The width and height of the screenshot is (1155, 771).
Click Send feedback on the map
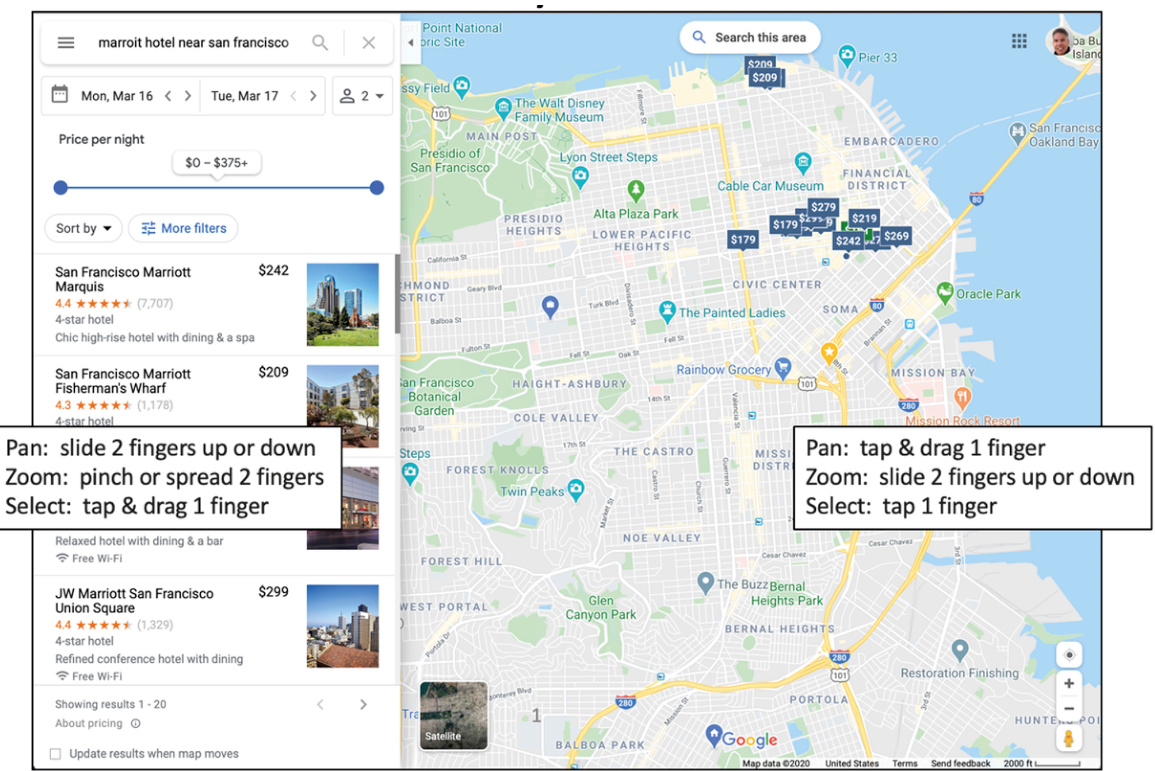(961, 764)
